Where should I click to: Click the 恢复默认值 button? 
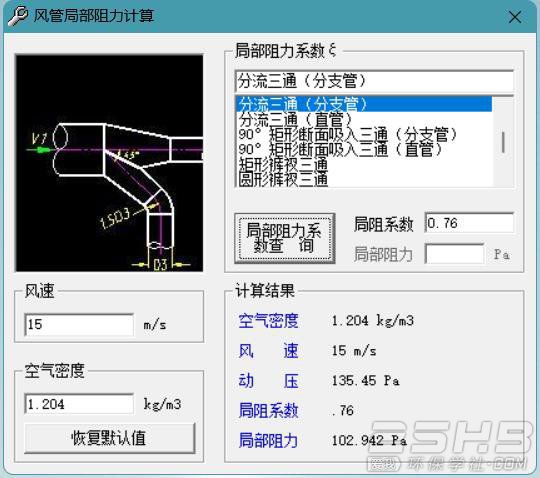(x=110, y=438)
